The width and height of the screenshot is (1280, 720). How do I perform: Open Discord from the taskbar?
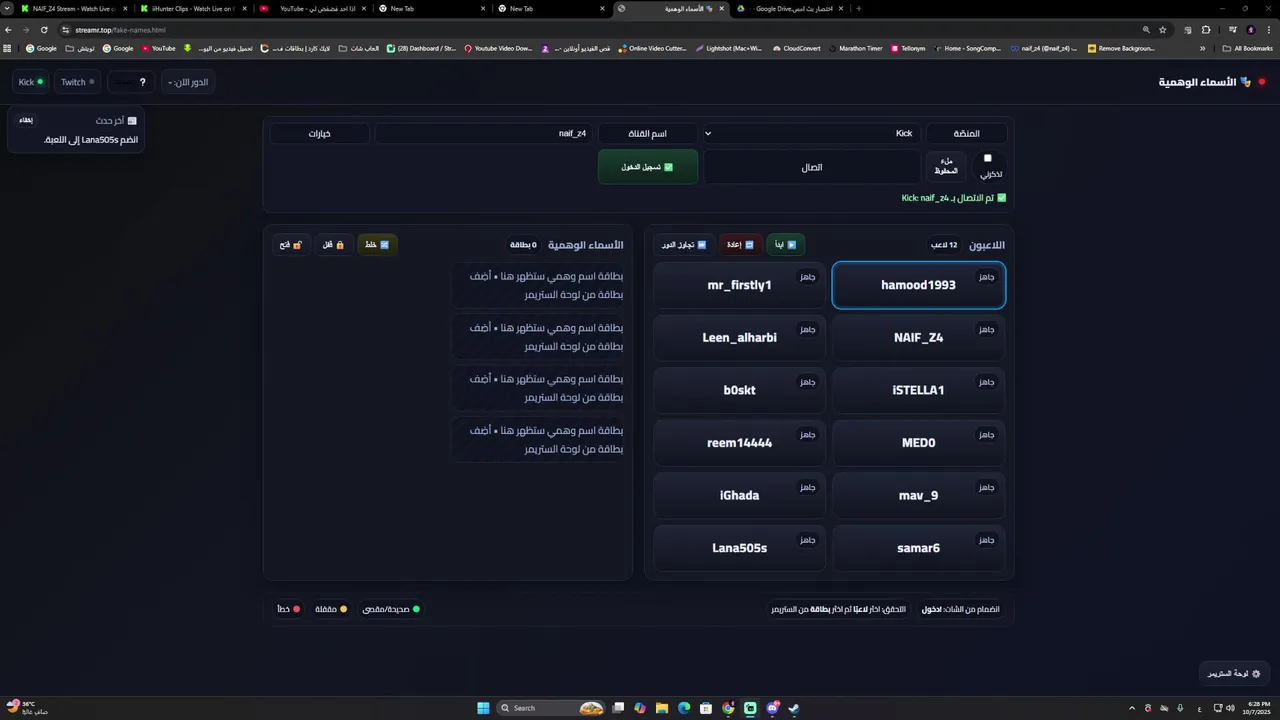[772, 708]
